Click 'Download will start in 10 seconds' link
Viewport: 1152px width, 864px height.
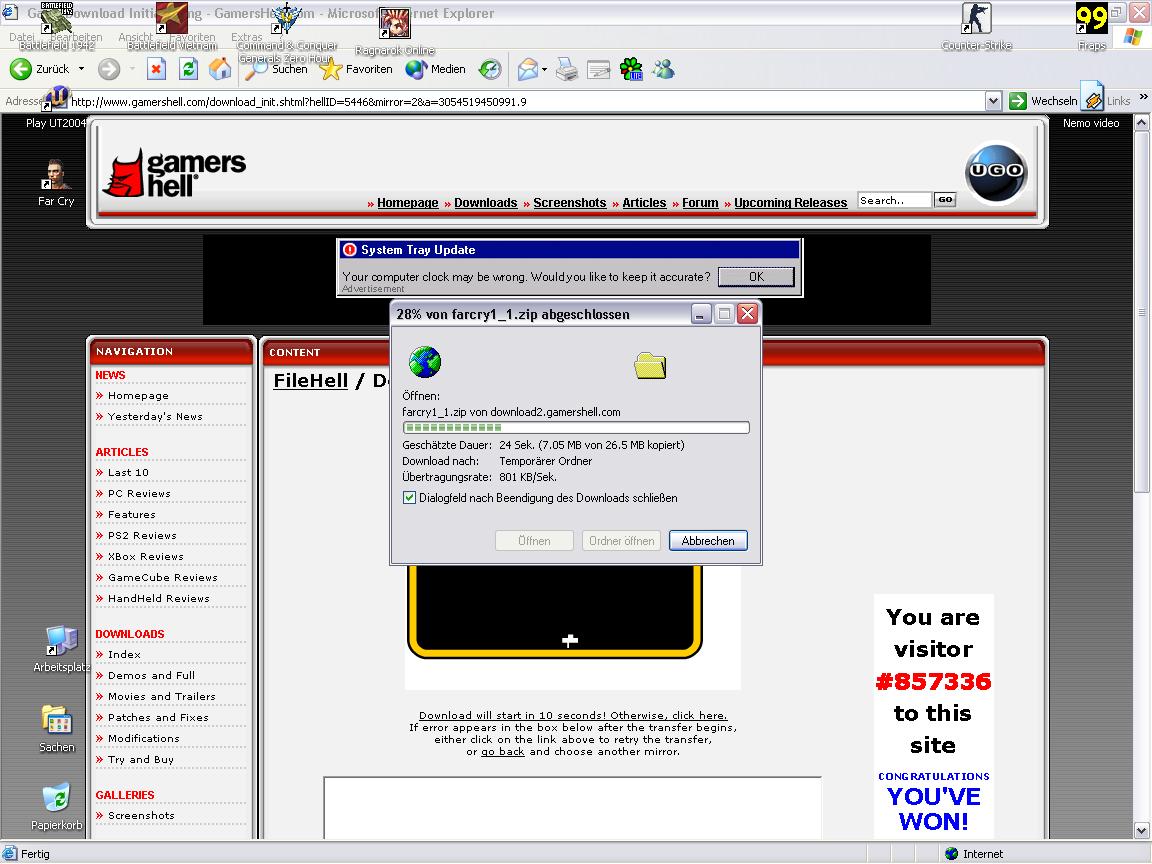[573, 716]
